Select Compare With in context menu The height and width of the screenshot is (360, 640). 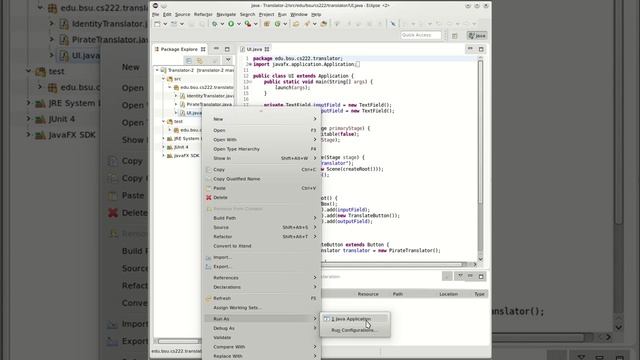(262, 347)
